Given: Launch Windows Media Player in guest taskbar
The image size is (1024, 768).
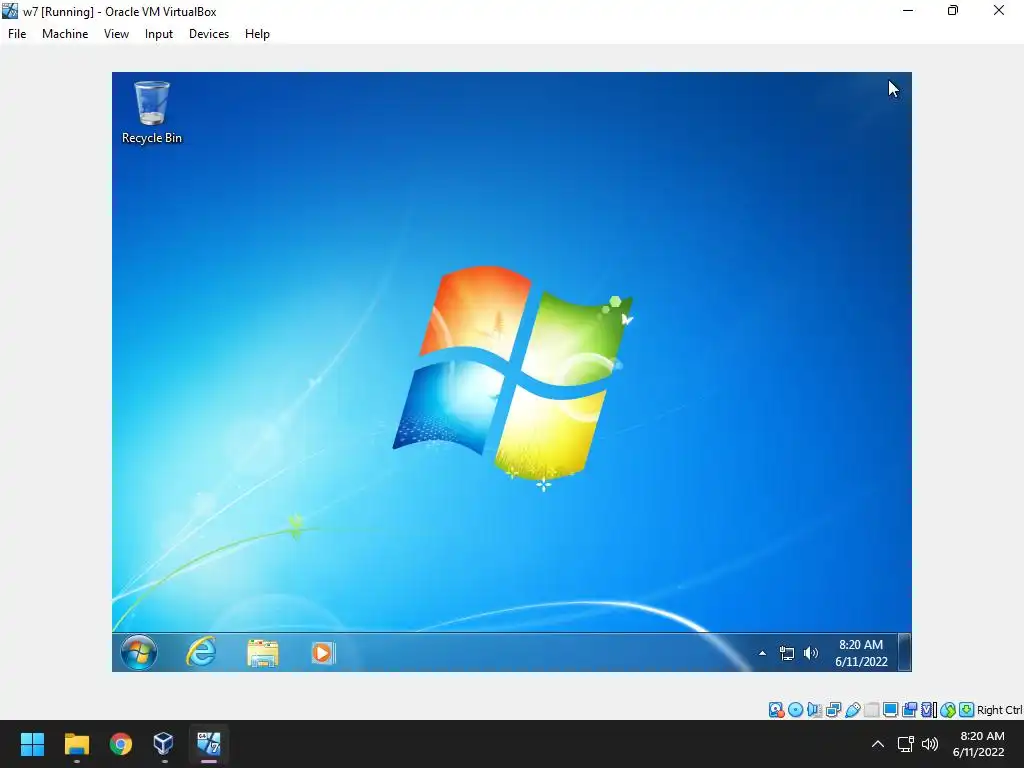Looking at the screenshot, I should (323, 652).
